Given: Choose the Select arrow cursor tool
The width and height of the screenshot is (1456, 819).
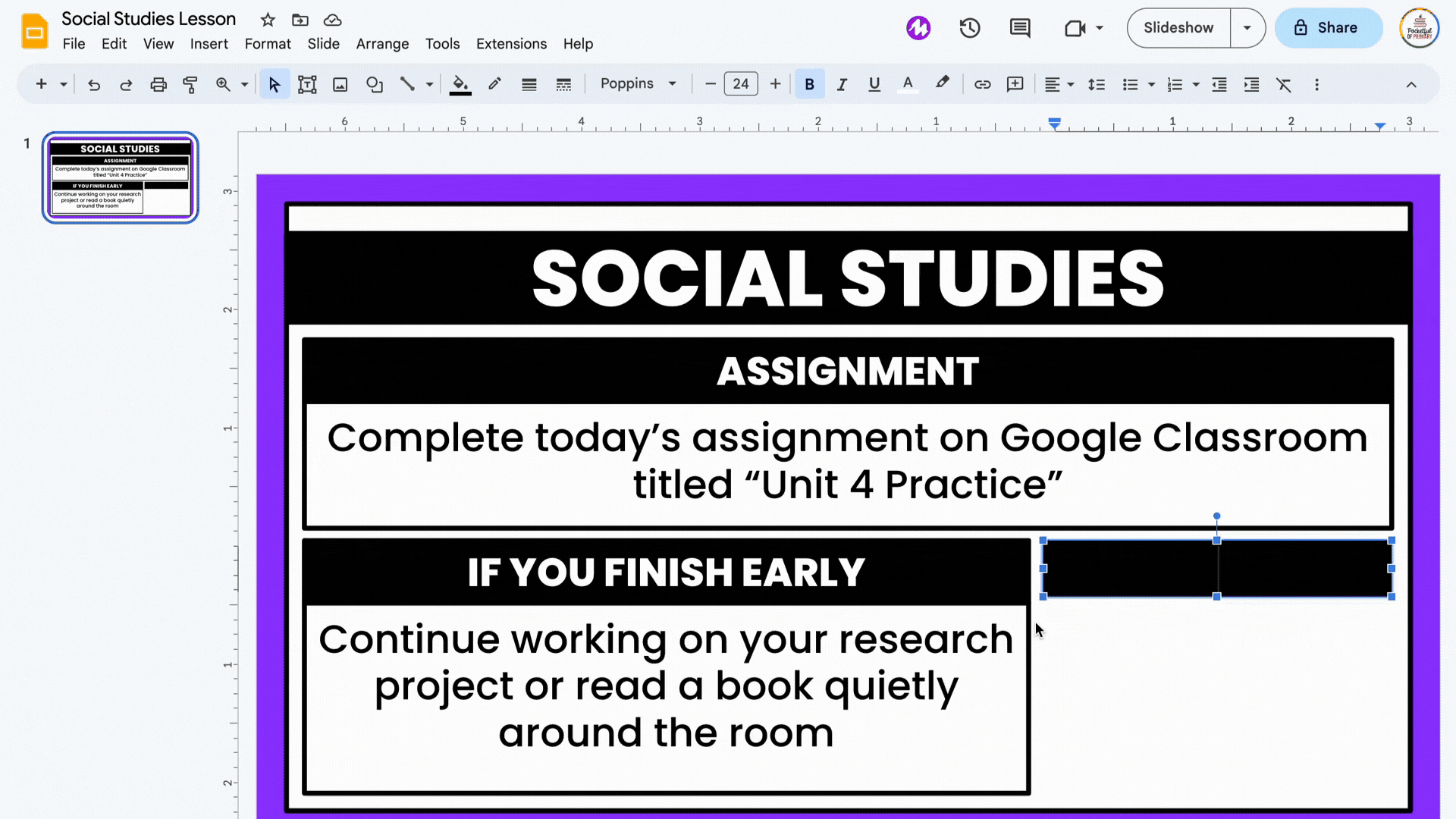Looking at the screenshot, I should pyautogui.click(x=274, y=84).
